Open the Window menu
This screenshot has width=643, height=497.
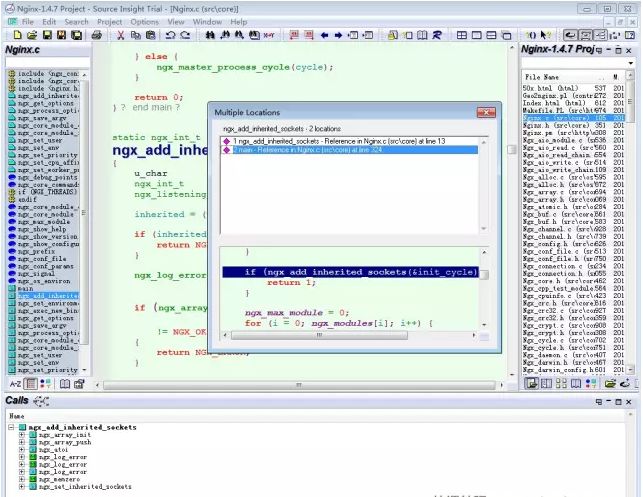(207, 22)
